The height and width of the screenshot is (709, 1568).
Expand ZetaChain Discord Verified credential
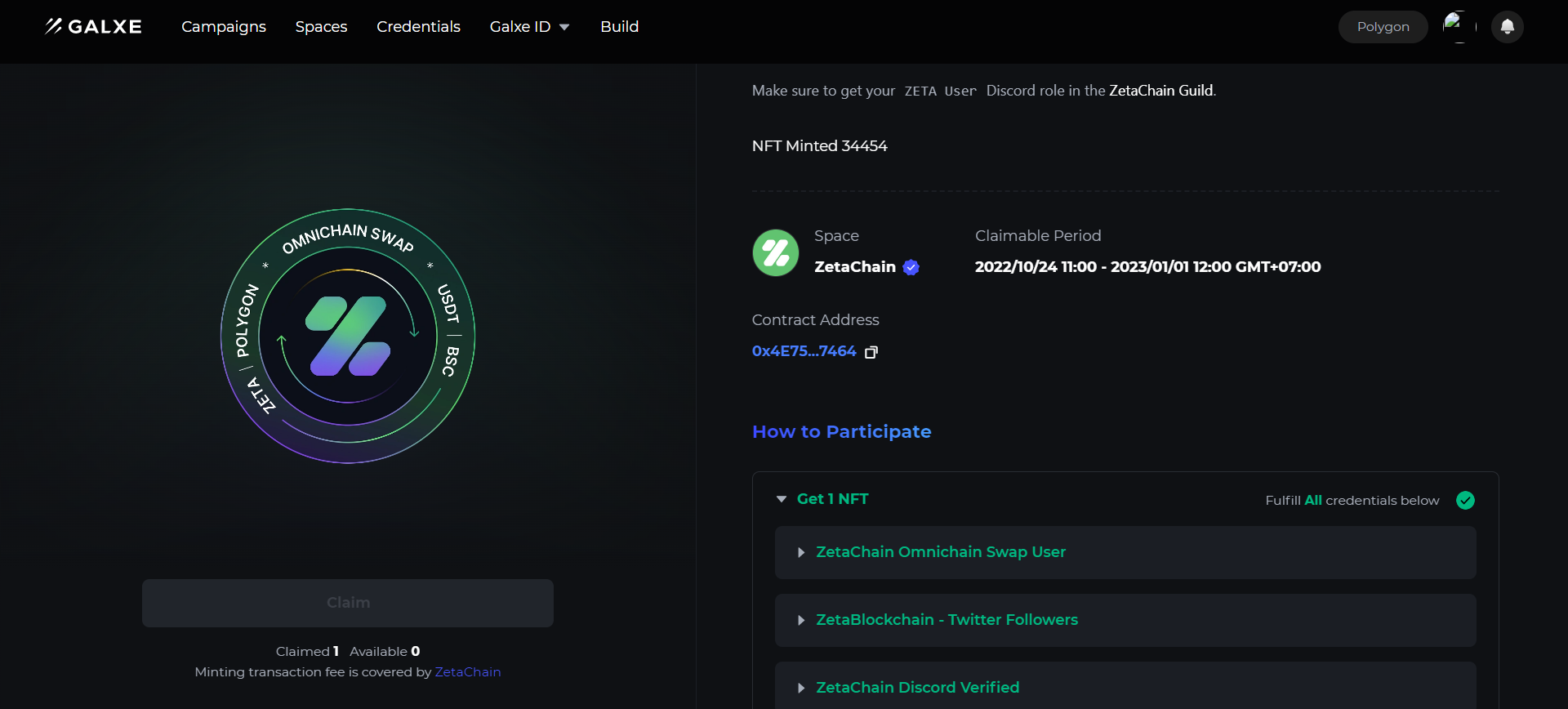tap(1125, 685)
